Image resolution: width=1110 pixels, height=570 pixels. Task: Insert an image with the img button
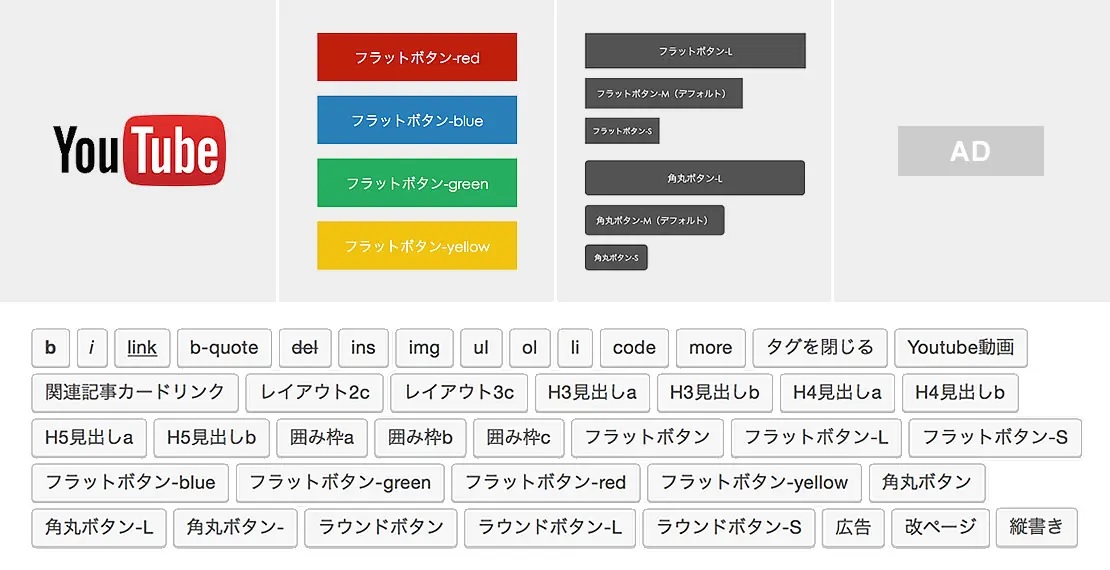[x=424, y=348]
